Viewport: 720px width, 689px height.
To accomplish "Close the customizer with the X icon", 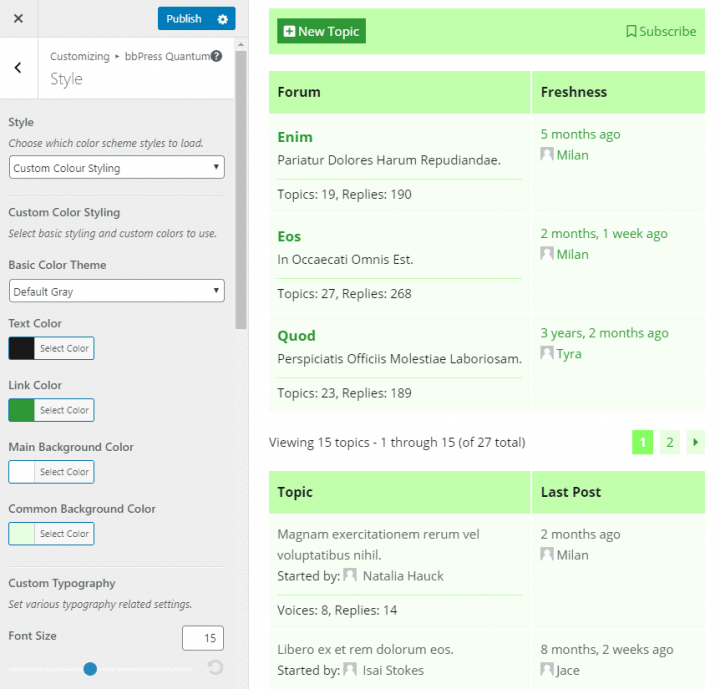I will (18, 18).
